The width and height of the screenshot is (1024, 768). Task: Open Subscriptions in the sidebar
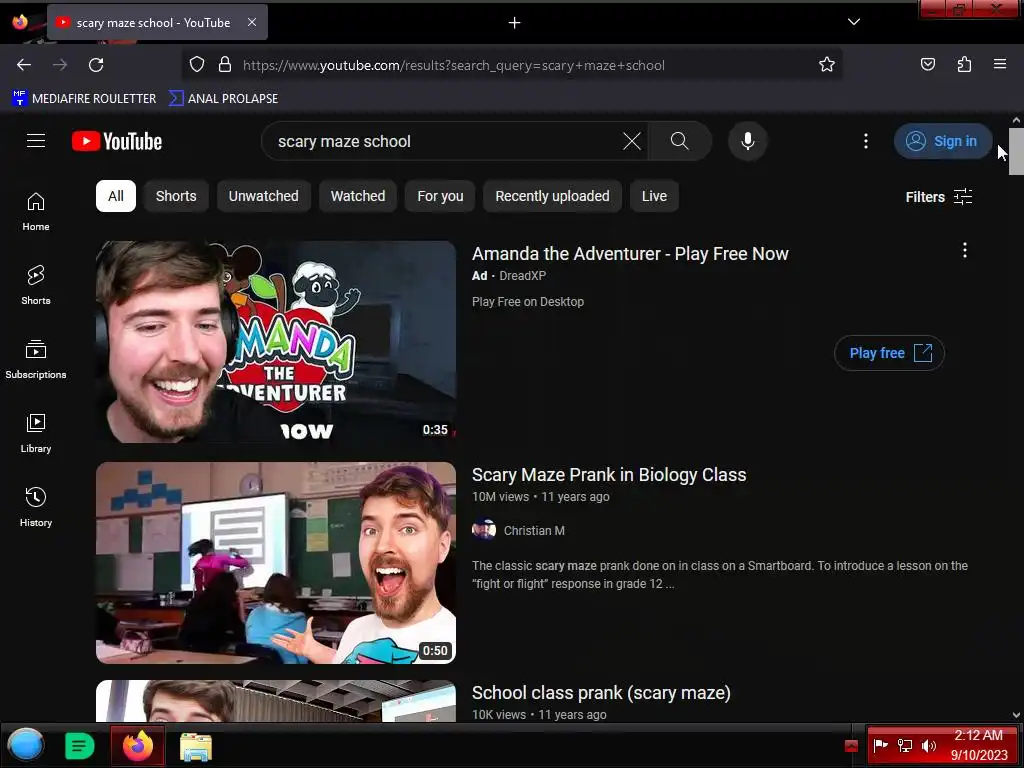(x=36, y=359)
